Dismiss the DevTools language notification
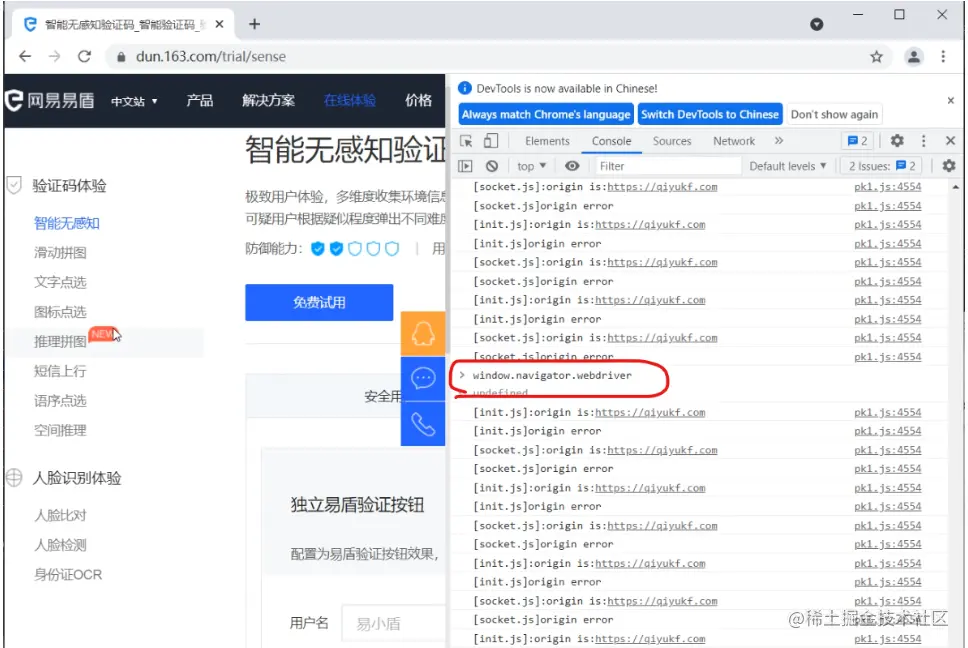968x648 pixels. pos(951,100)
